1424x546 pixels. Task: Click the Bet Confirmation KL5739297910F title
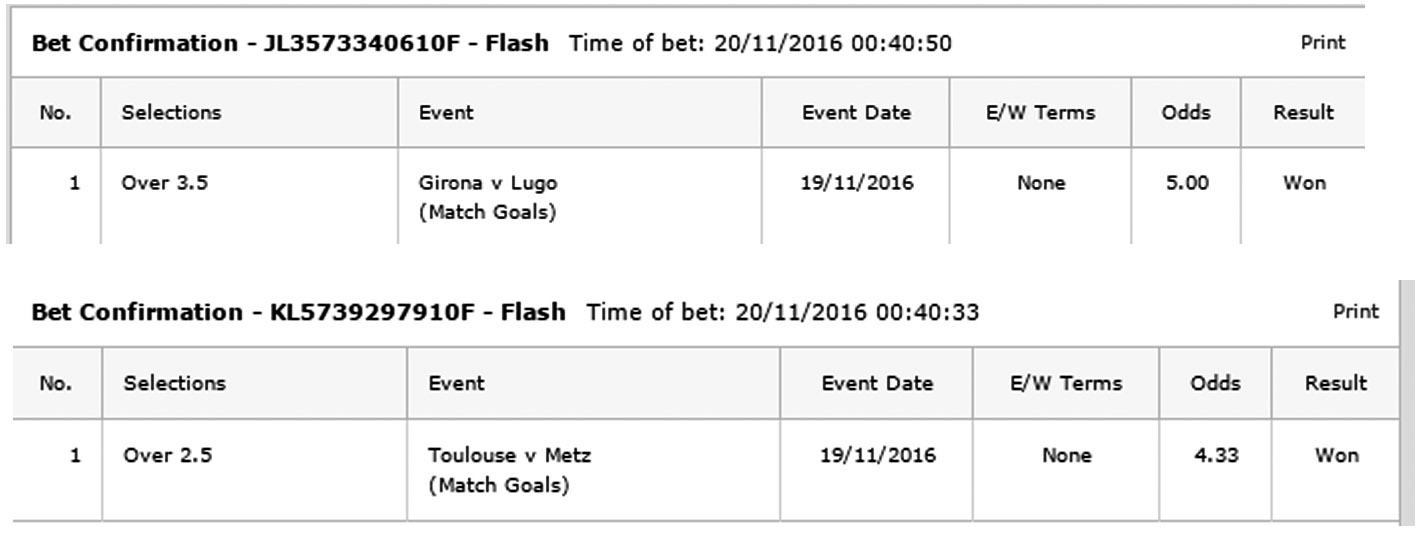click(x=298, y=313)
